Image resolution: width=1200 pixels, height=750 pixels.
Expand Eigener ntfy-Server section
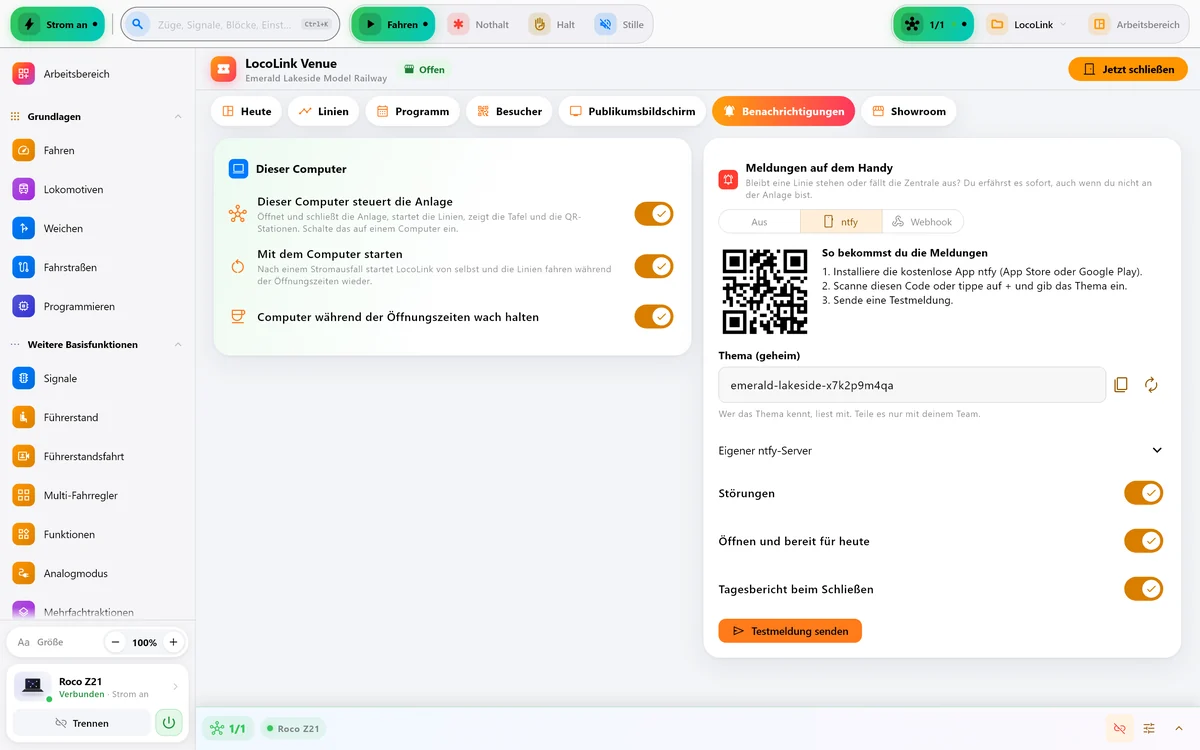coord(941,450)
